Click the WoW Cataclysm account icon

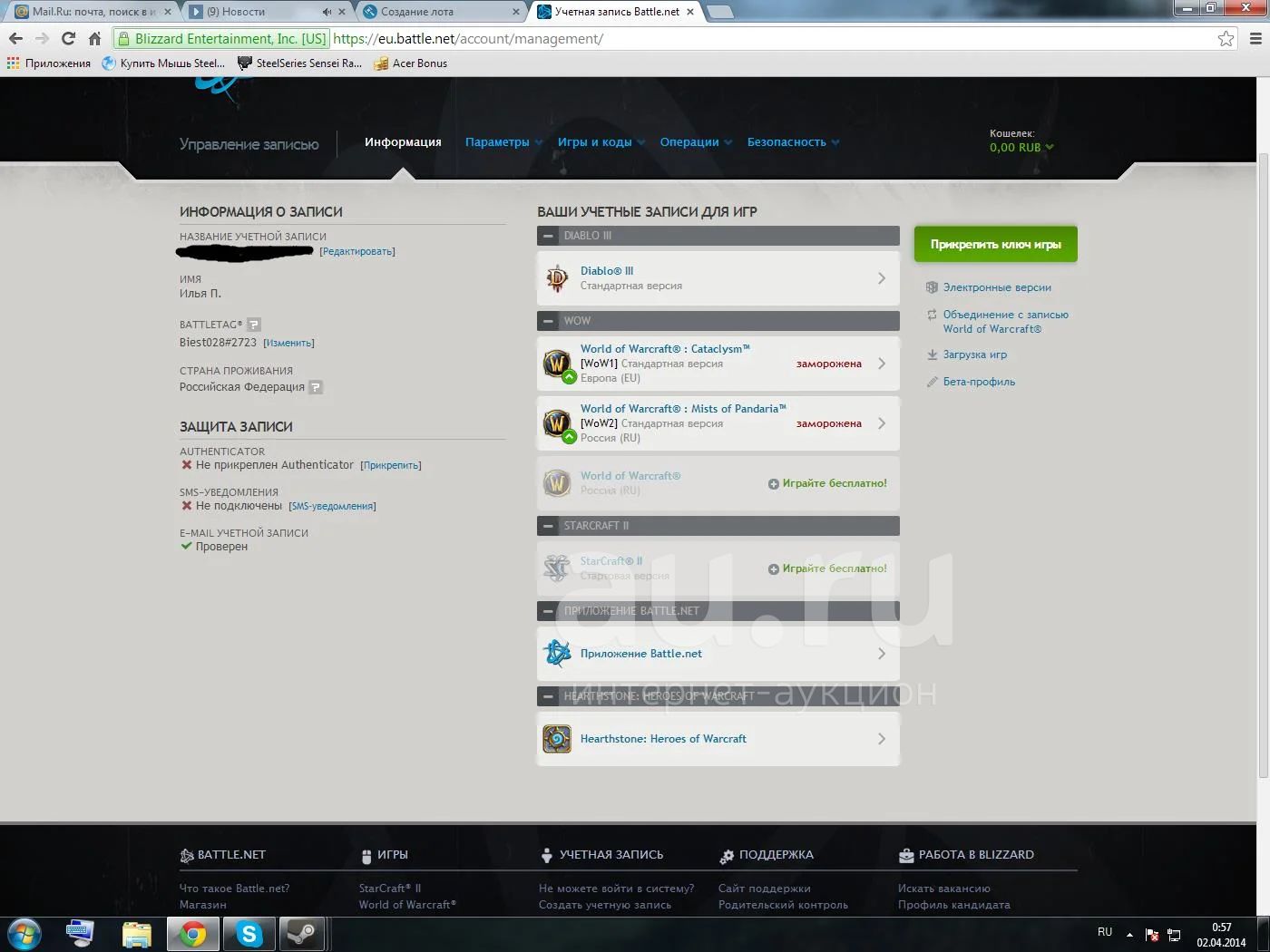tap(557, 364)
